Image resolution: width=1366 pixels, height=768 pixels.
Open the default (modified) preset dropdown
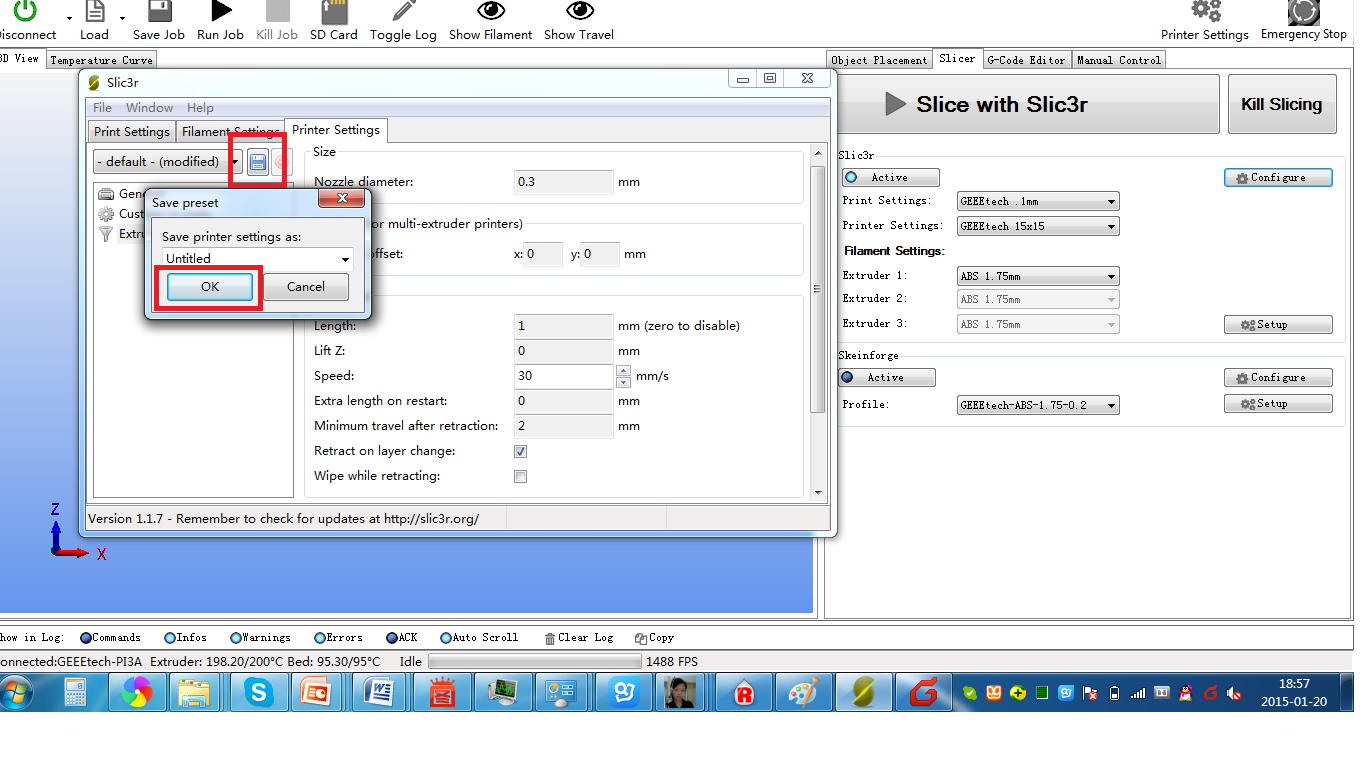pos(168,162)
